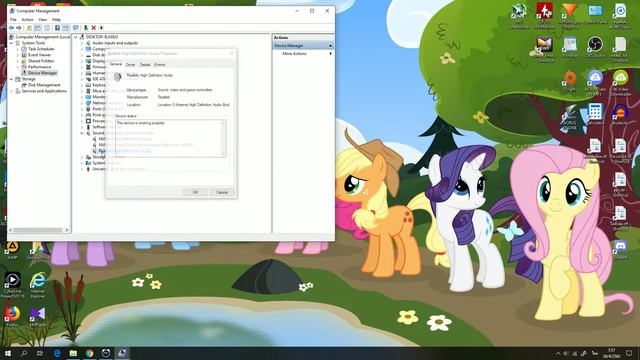
Task: Click the blue Help icon in the toolbar
Action: coord(57,28)
